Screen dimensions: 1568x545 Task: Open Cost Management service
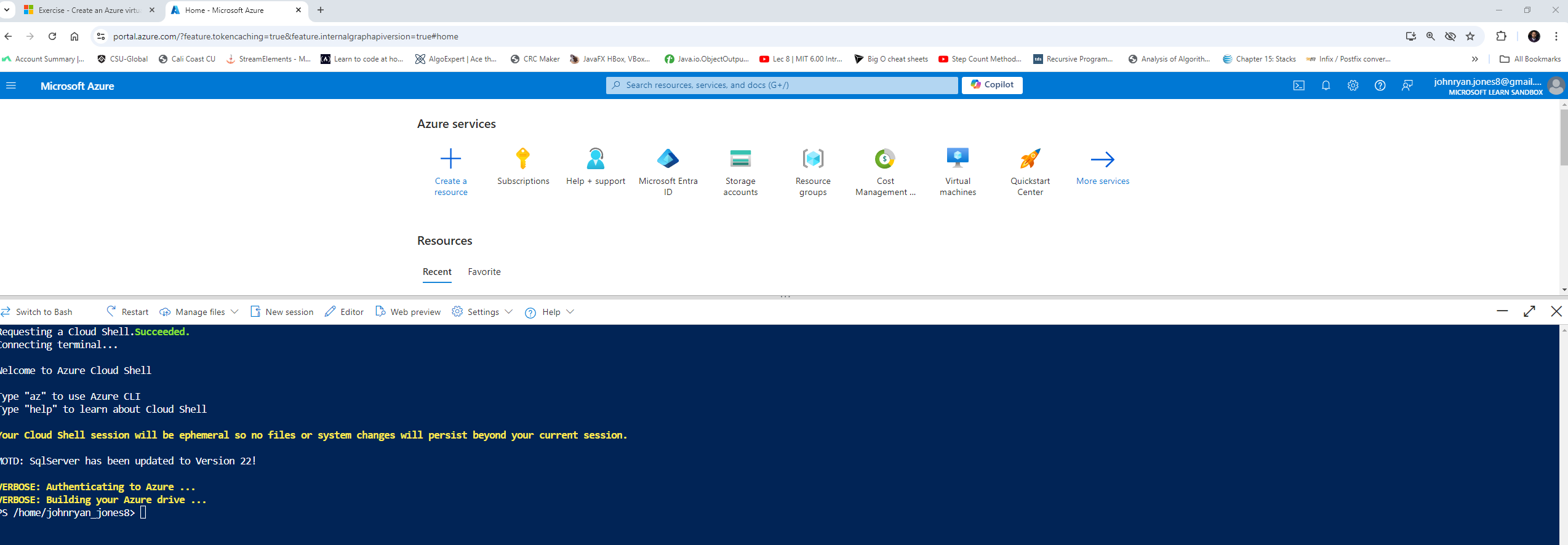click(885, 159)
